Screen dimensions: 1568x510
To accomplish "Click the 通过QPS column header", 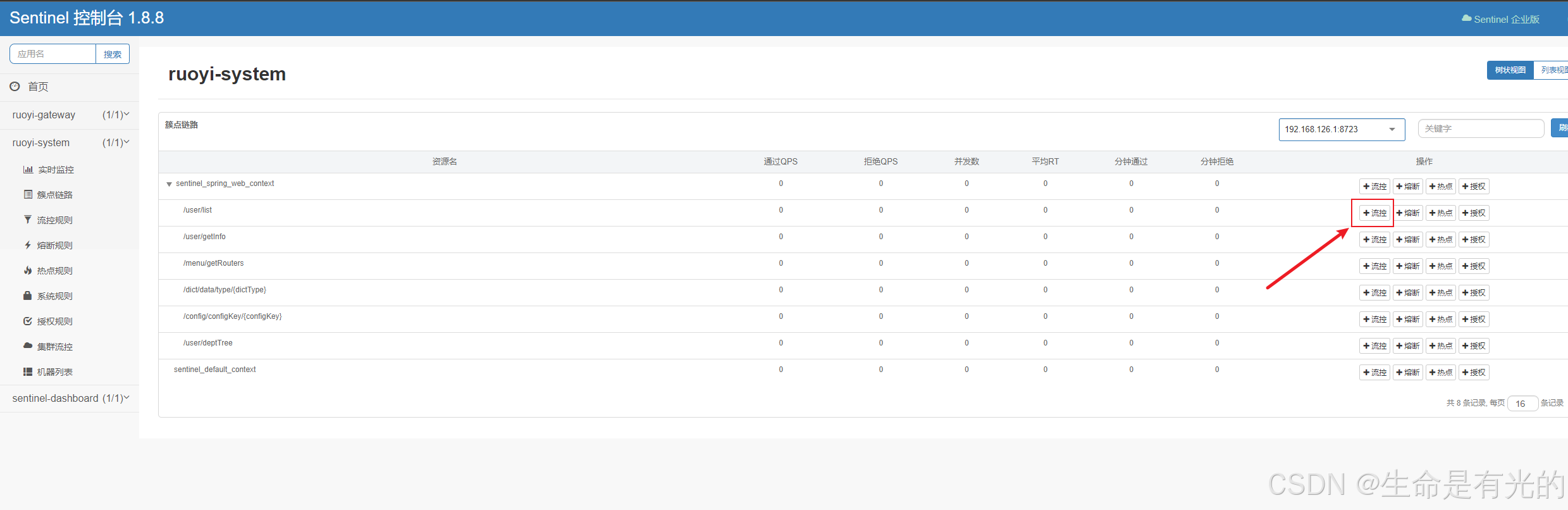I will click(x=781, y=161).
